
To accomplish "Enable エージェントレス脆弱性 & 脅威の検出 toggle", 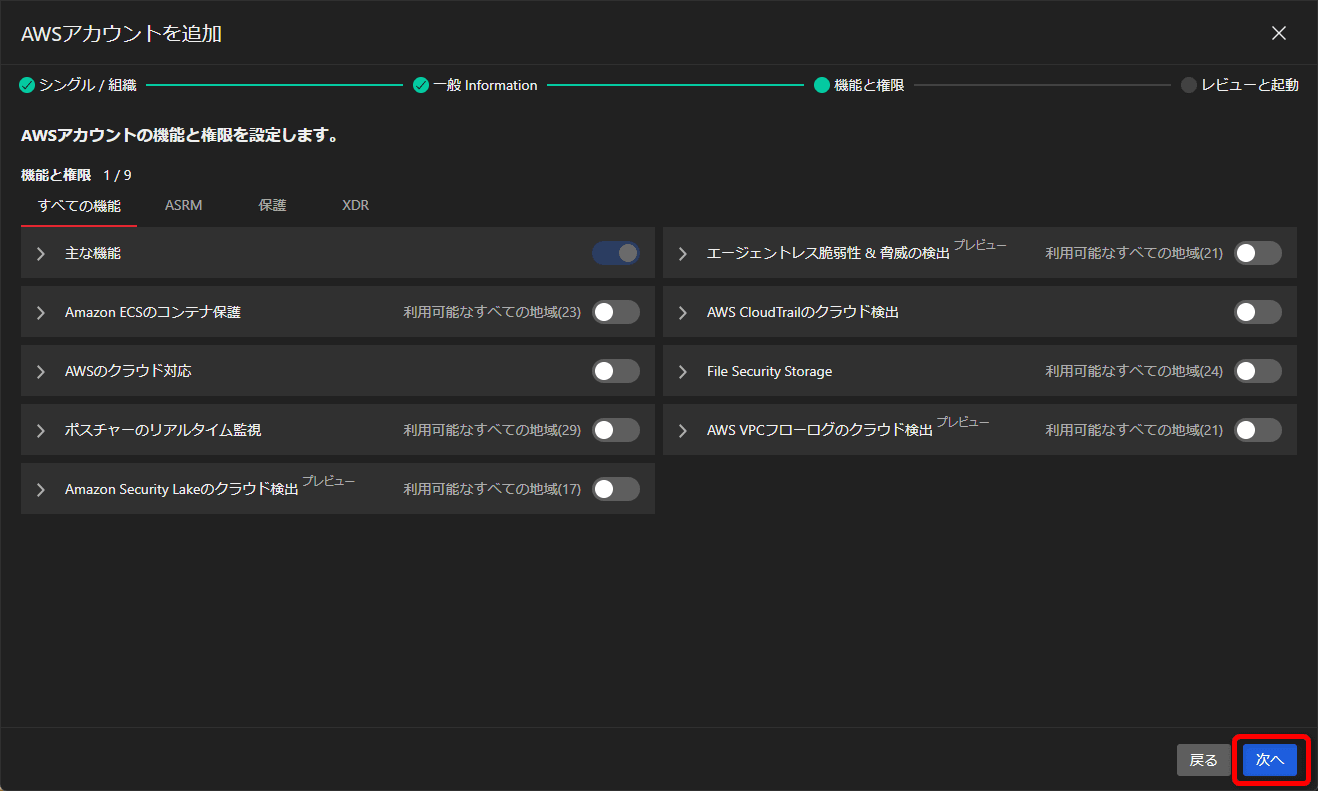I will pos(1258,253).
